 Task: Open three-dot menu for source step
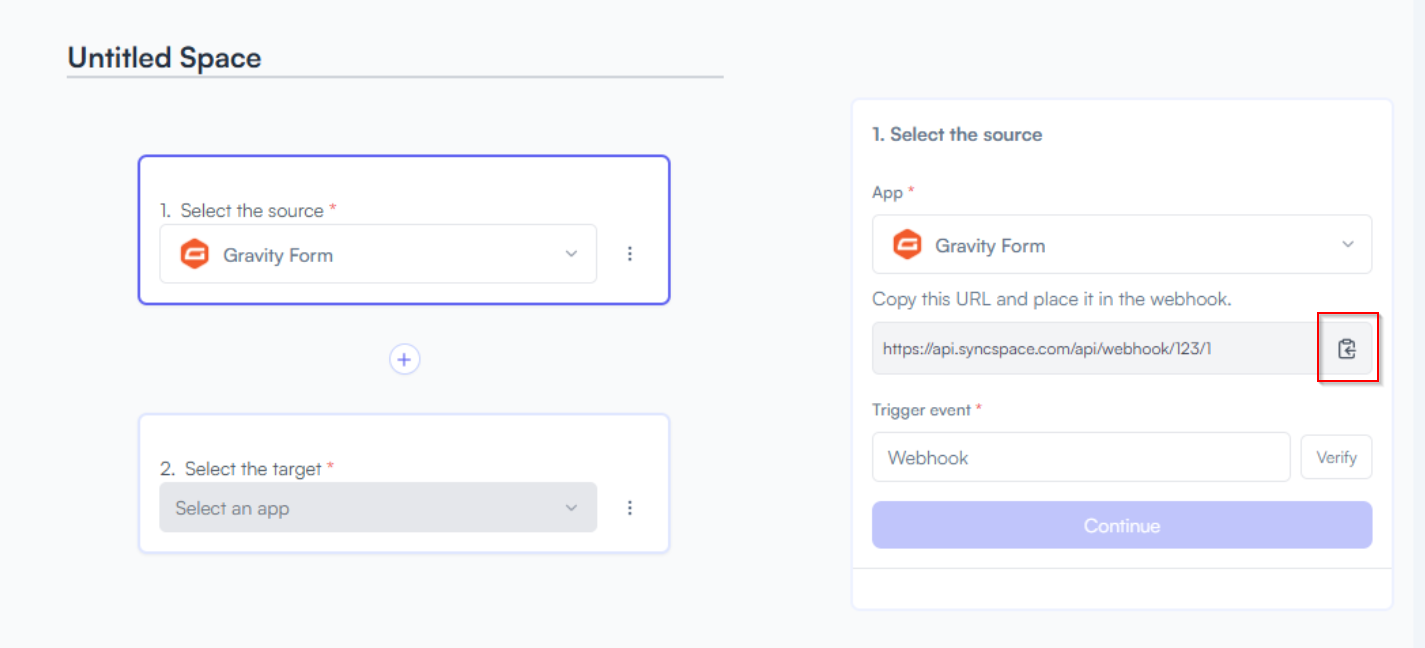click(630, 254)
